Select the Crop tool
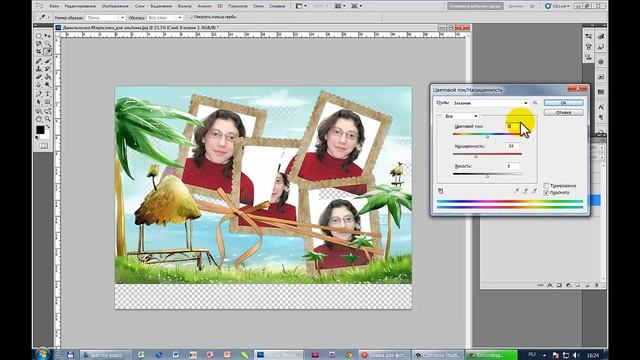 (39, 51)
